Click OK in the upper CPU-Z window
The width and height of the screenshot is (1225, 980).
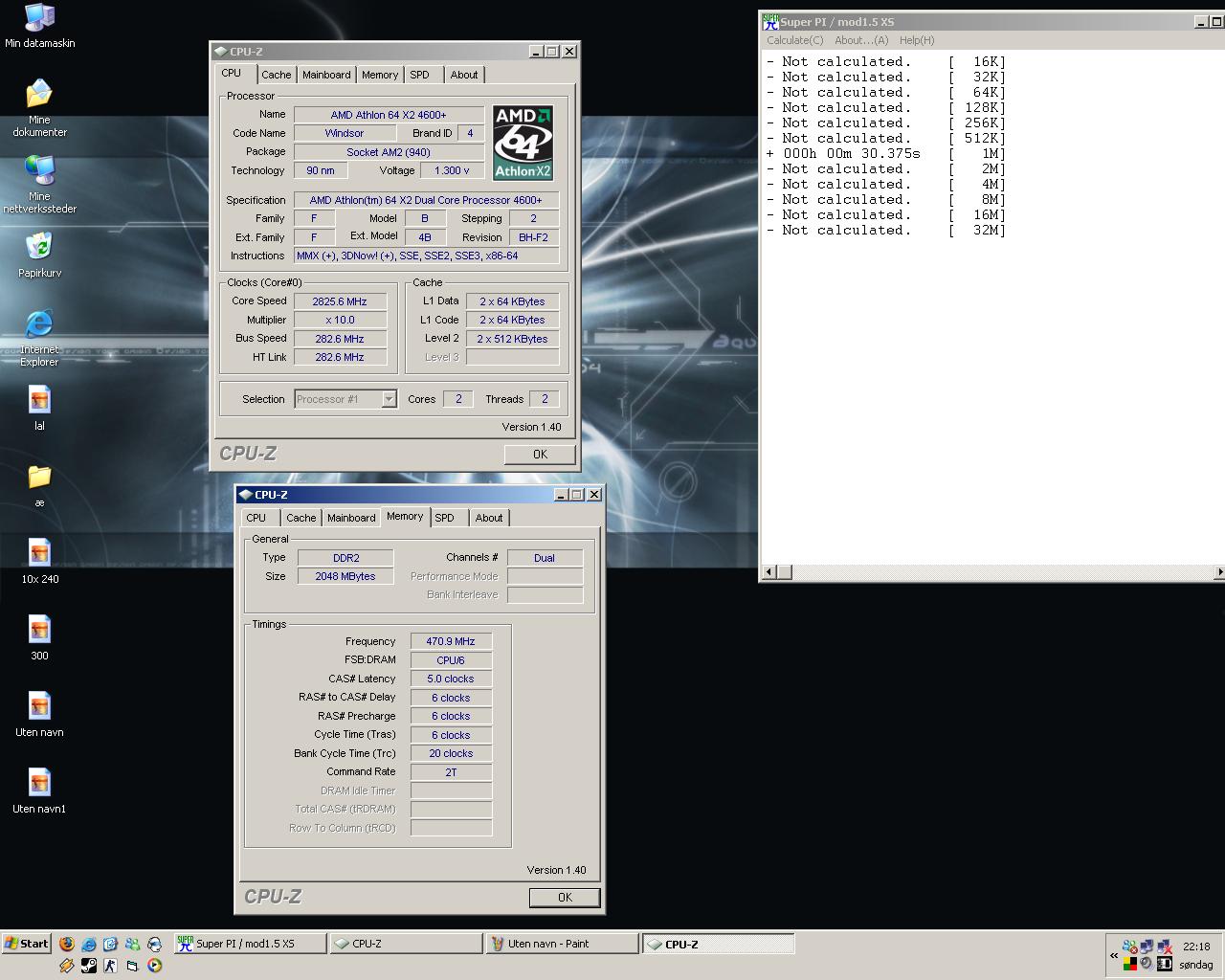pos(540,455)
